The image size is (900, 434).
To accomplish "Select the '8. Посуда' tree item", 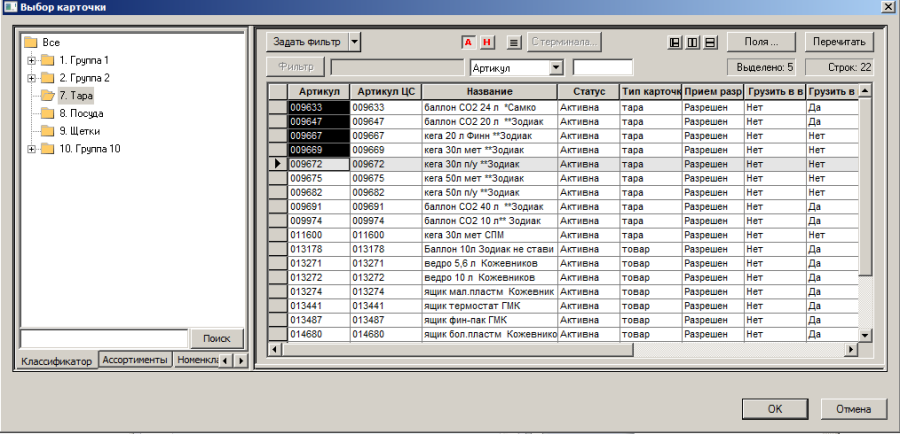I will click(81, 113).
